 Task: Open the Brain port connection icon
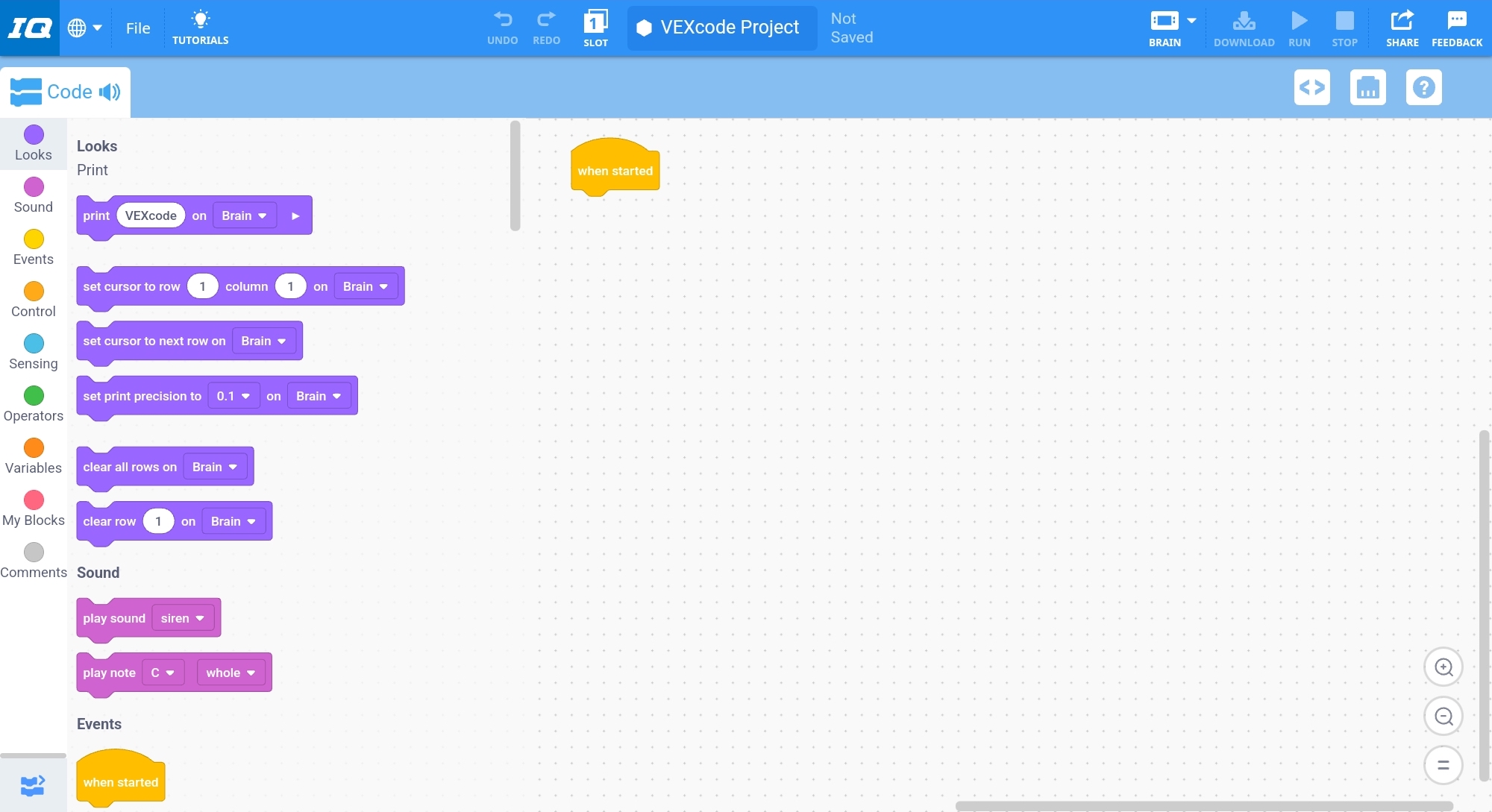(x=1368, y=87)
